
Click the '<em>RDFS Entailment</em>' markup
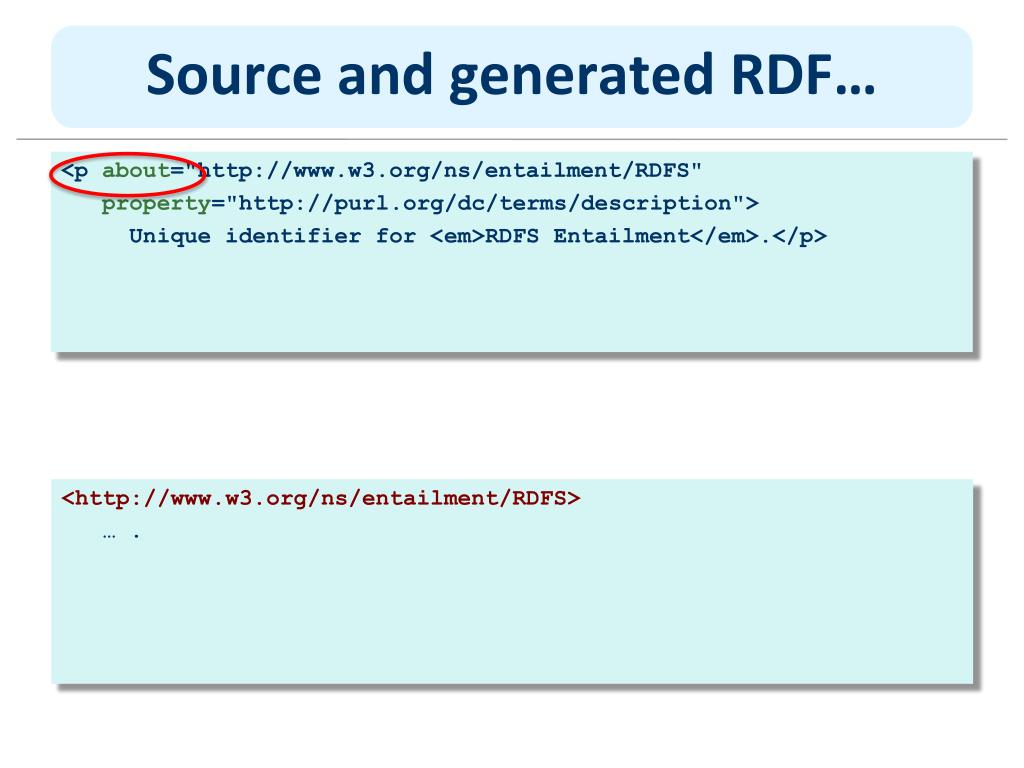[594, 236]
